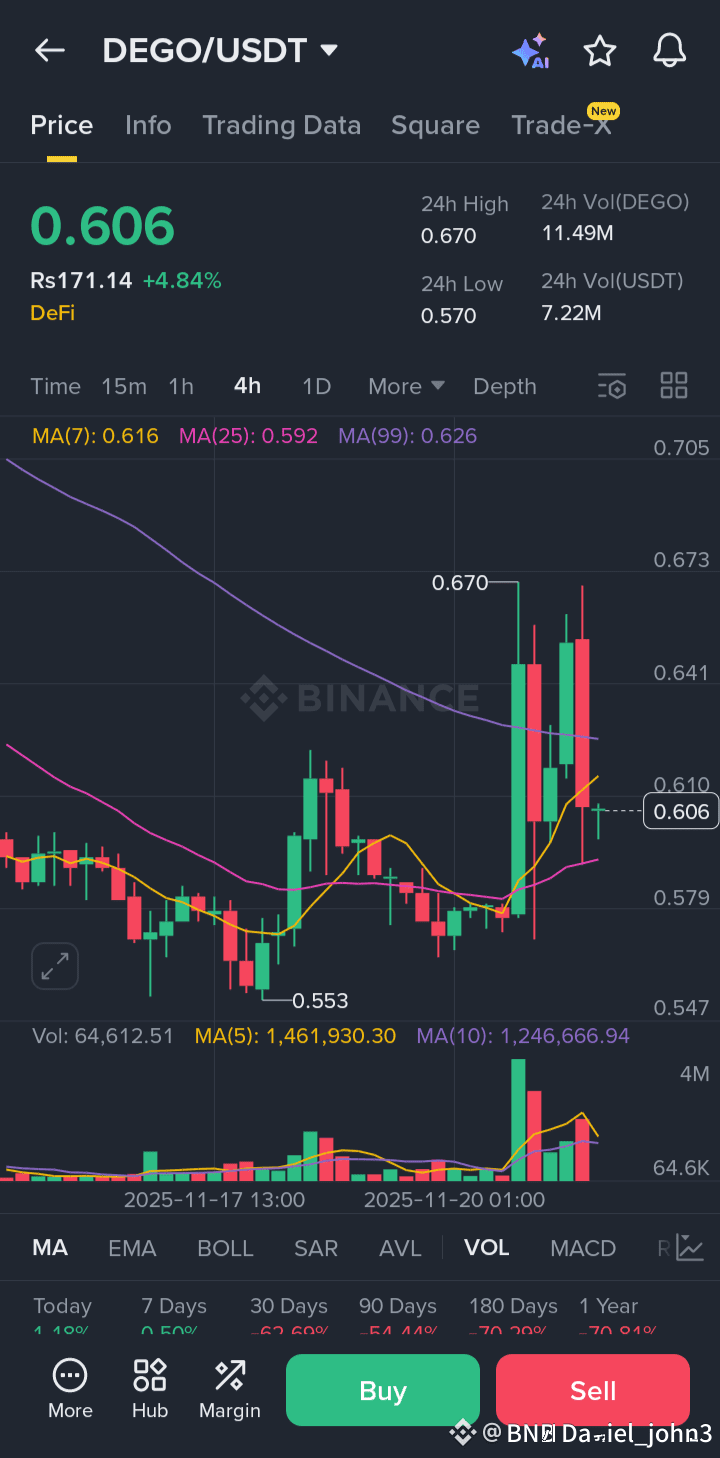The image size is (720, 1458).
Task: Tap the 24h Vol(USDT) value 7.22M
Action: 571,313
